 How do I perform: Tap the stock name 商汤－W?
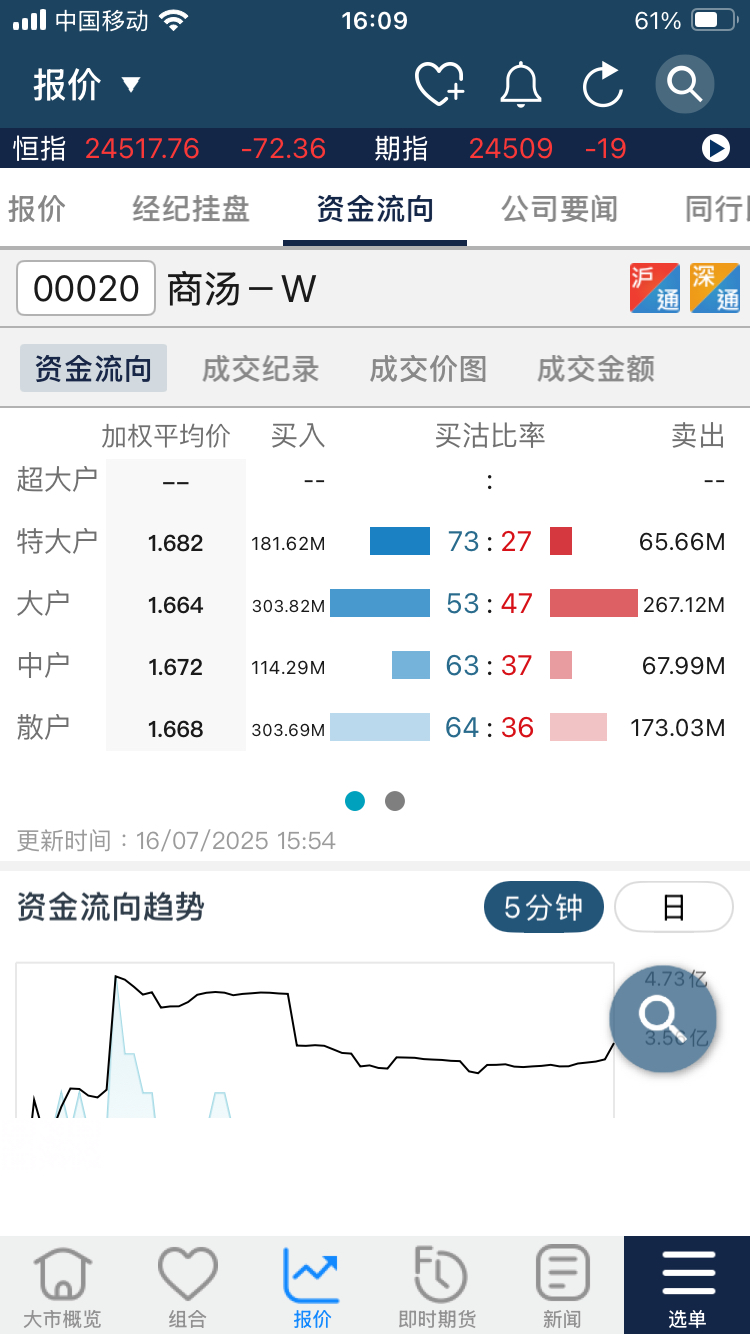pos(241,290)
